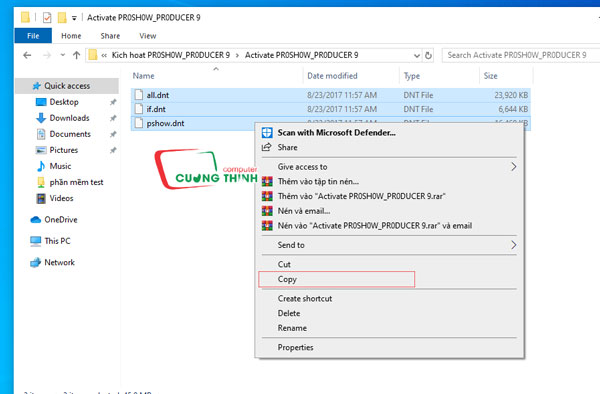Open the File ribbon tab
The height and width of the screenshot is (394, 600).
pos(33,36)
